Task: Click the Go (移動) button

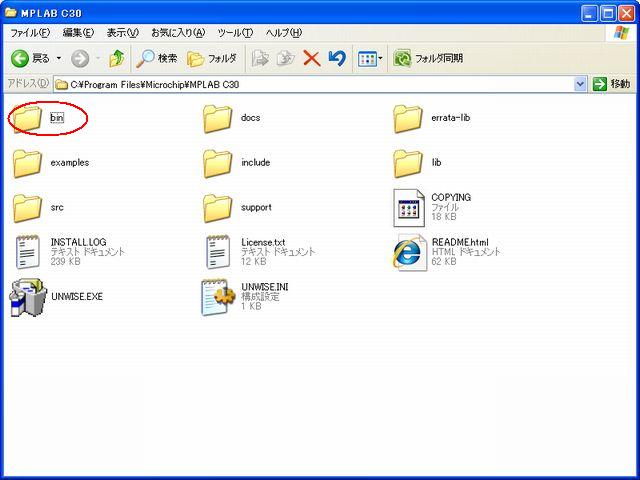Action: (x=611, y=84)
